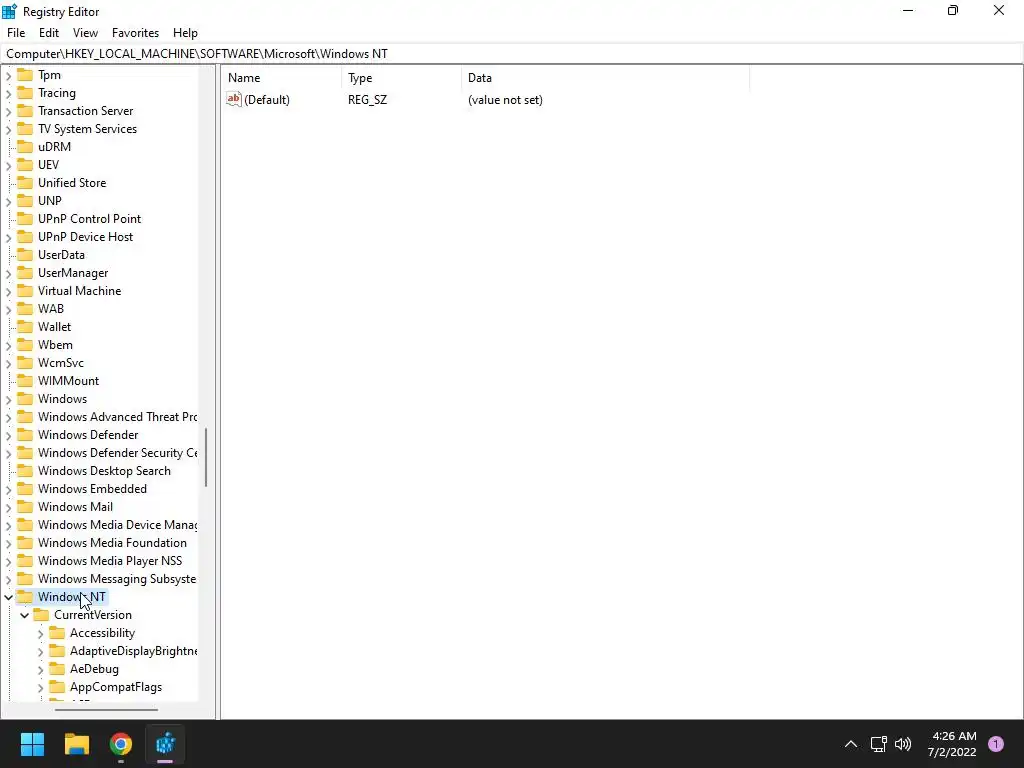This screenshot has height=768, width=1024.
Task: Click the WIMMount folder icon
Action: 25,380
